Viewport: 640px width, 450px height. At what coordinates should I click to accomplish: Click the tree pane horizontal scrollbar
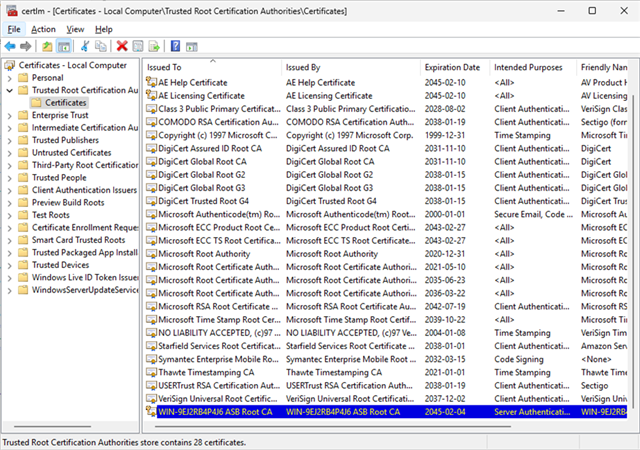[52, 427]
